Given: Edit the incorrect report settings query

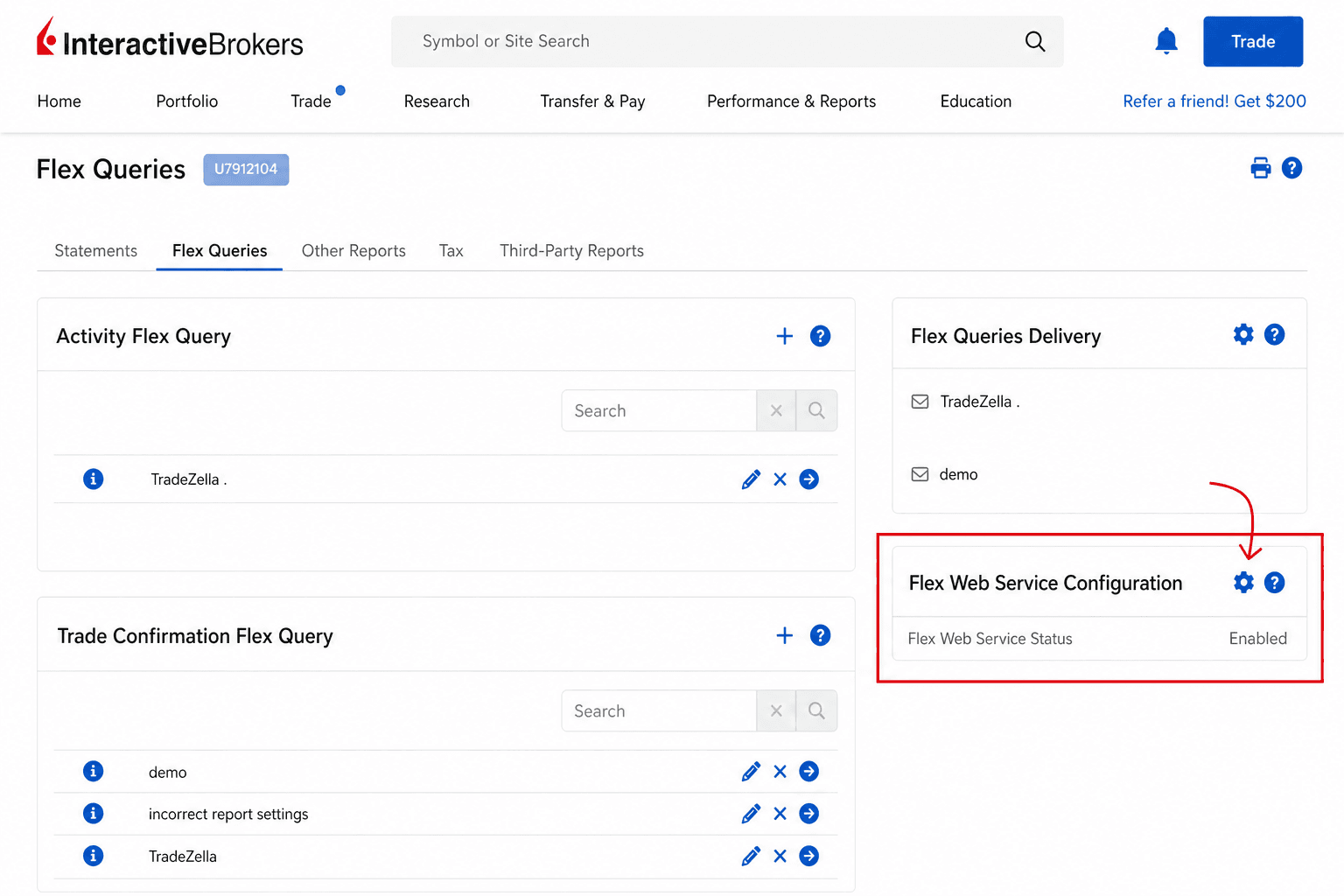Looking at the screenshot, I should coord(751,814).
